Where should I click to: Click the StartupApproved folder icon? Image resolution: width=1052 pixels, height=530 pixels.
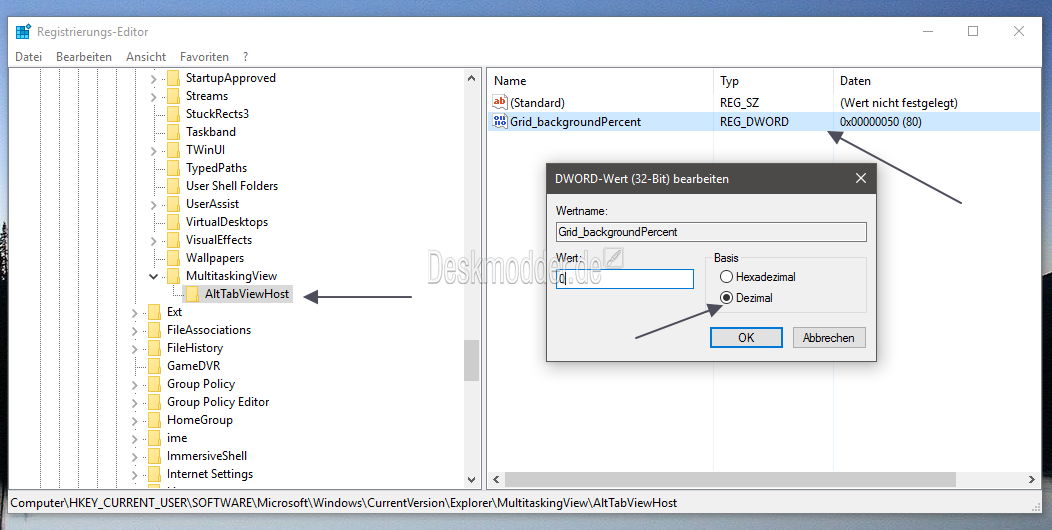tap(173, 78)
